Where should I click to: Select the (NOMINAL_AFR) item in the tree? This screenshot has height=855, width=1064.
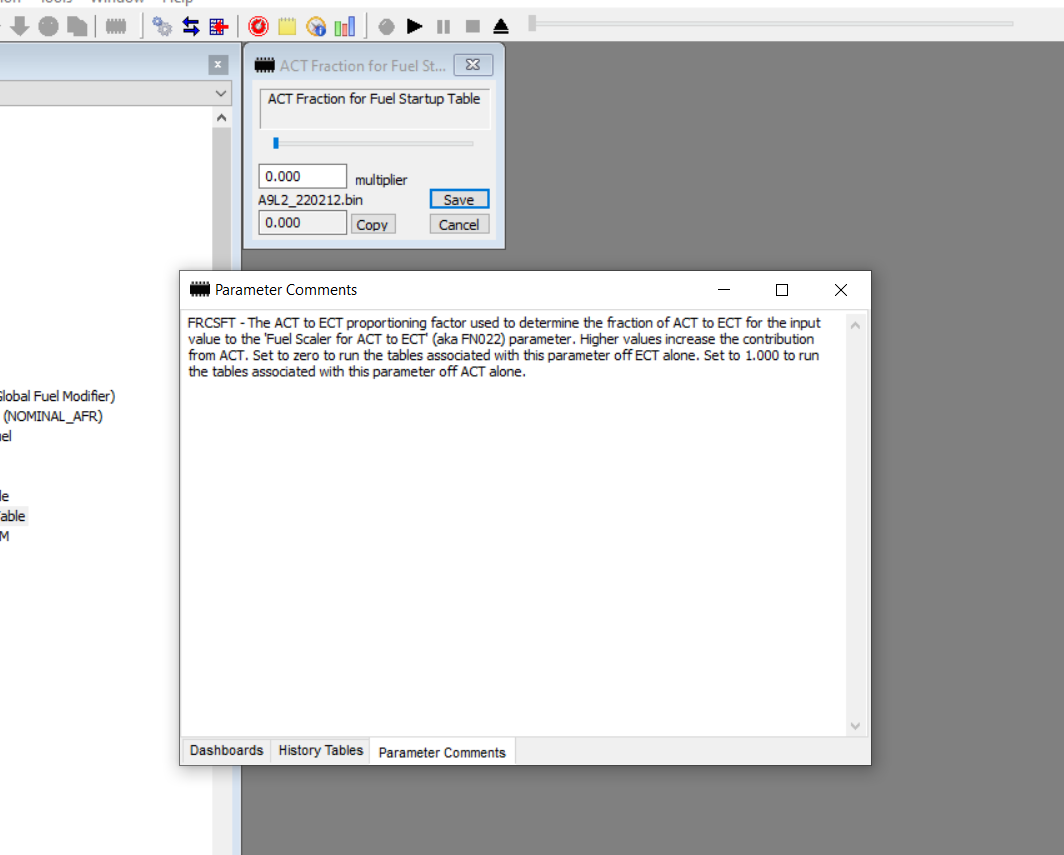(x=53, y=416)
